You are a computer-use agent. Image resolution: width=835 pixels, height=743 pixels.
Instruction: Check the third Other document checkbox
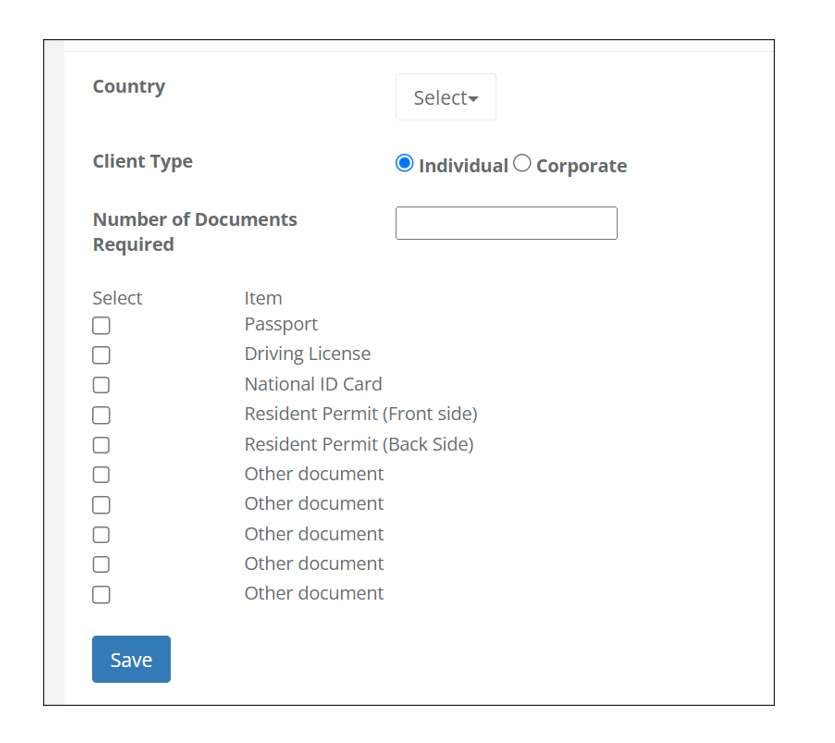coord(101,535)
